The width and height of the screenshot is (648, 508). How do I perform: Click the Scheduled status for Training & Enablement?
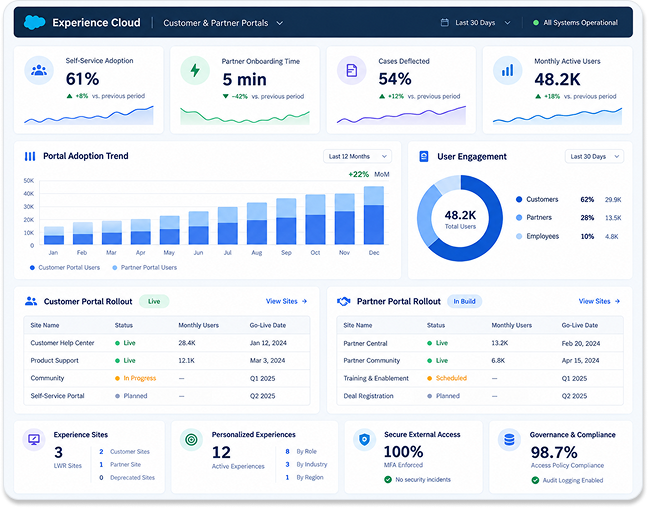[x=447, y=378]
